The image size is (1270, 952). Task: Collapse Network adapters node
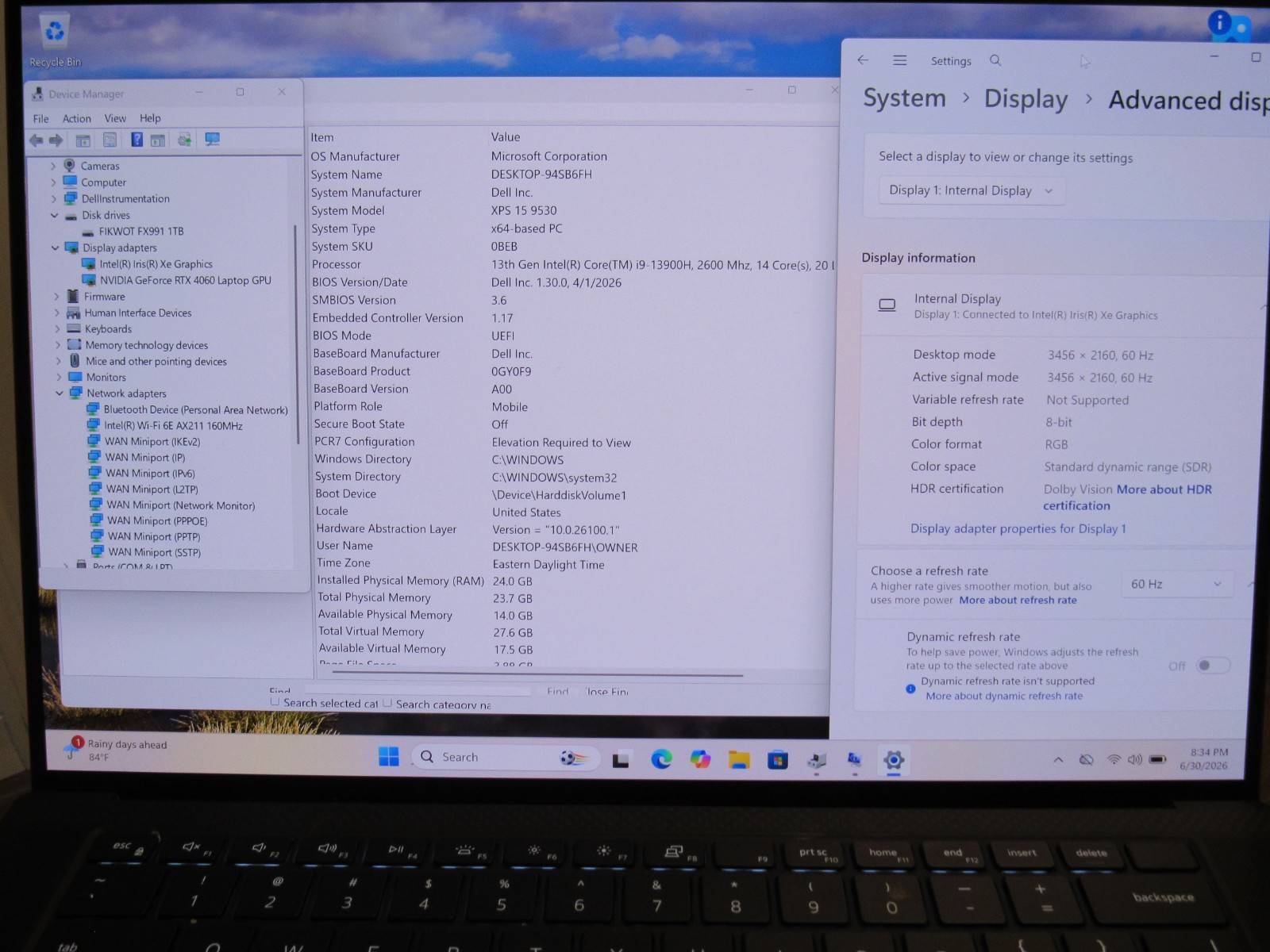60,393
